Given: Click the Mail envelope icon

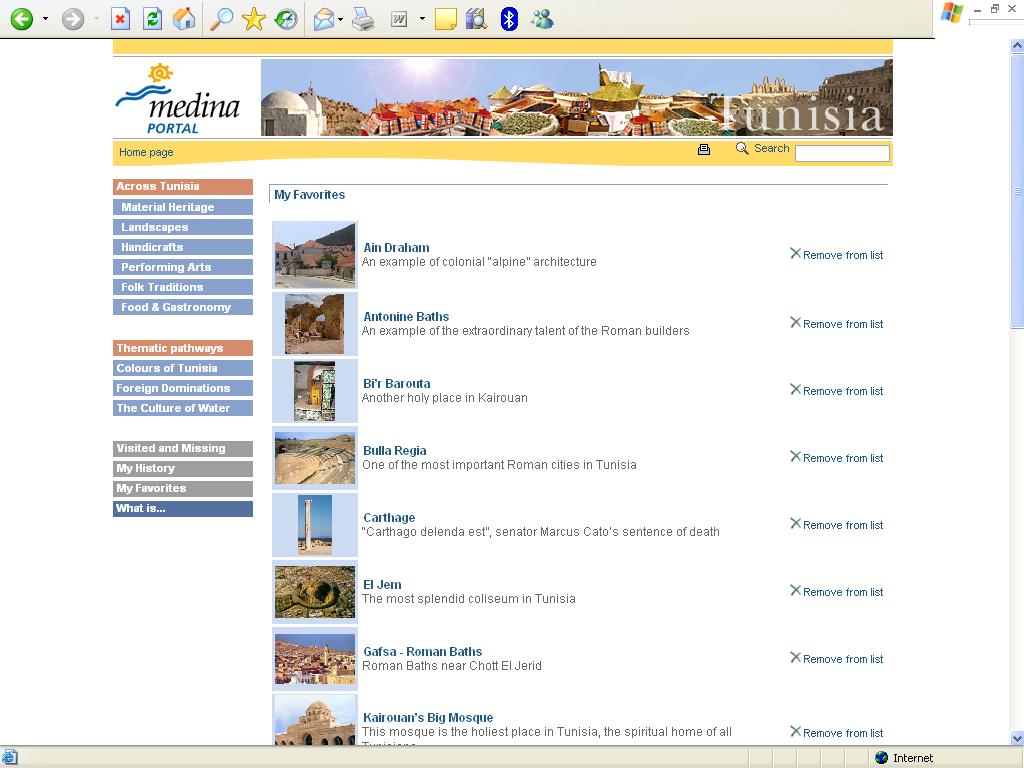Looking at the screenshot, I should point(323,19).
